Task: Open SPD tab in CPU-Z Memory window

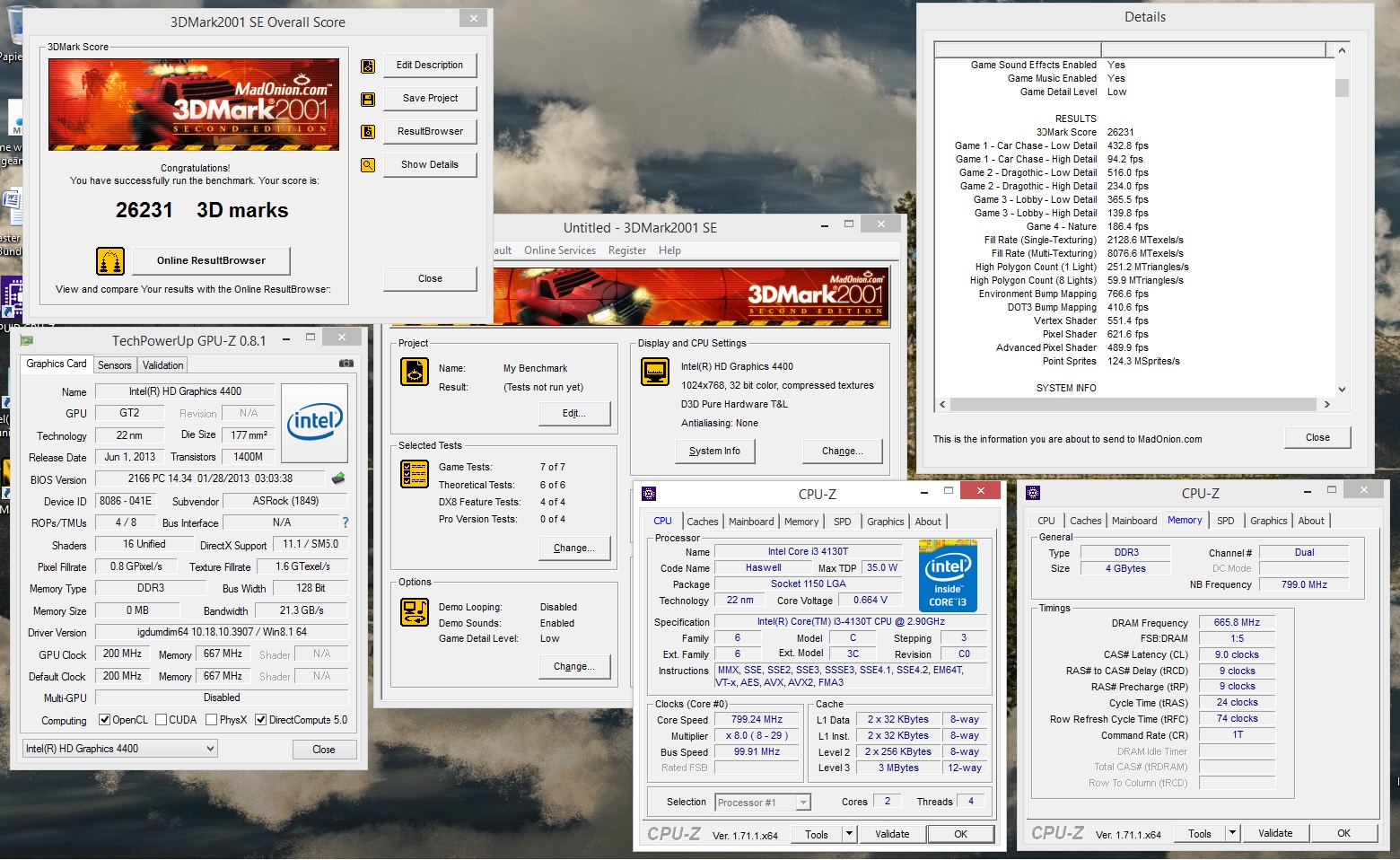Action: pyautogui.click(x=1226, y=521)
